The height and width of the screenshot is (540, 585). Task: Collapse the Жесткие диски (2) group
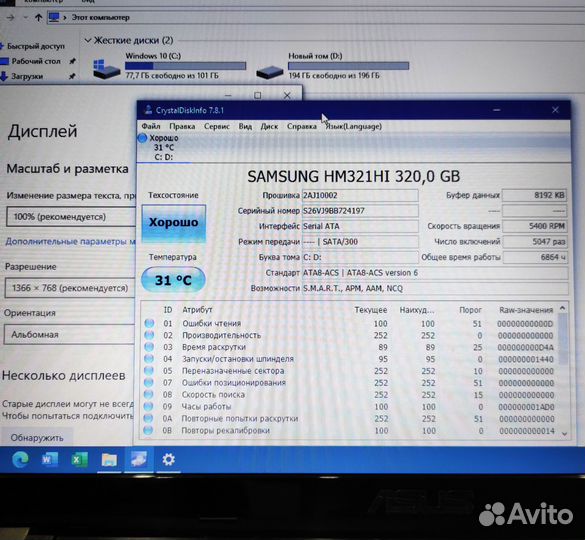(88, 40)
